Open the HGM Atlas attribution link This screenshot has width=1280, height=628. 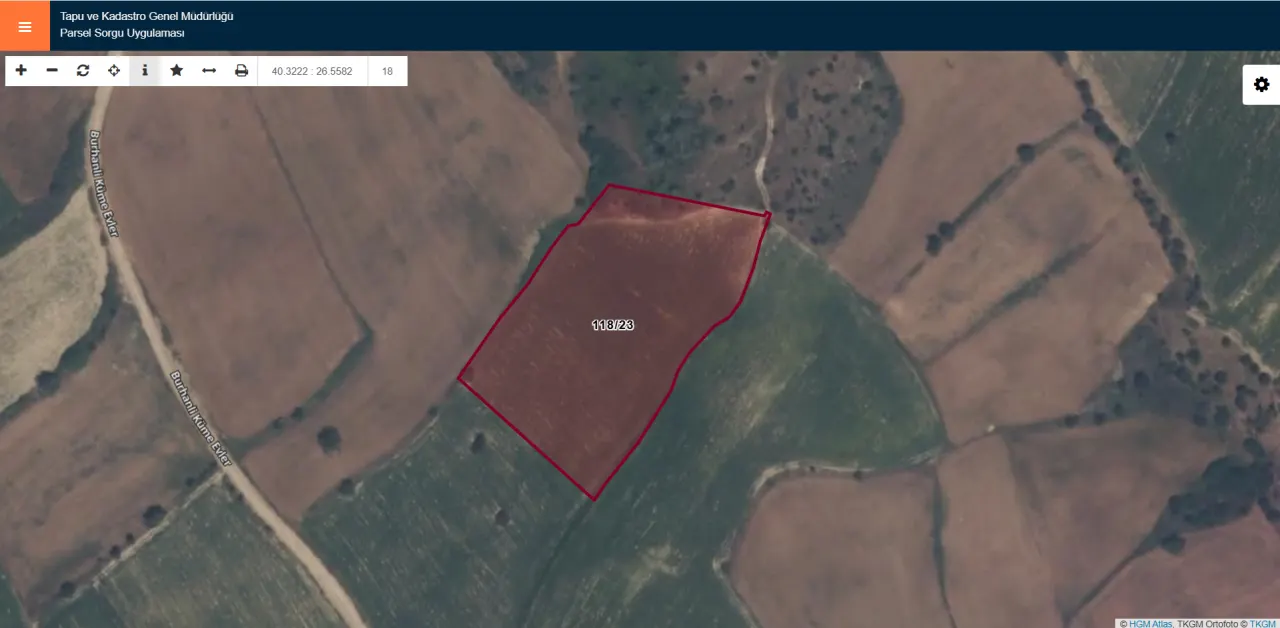tap(1151, 623)
